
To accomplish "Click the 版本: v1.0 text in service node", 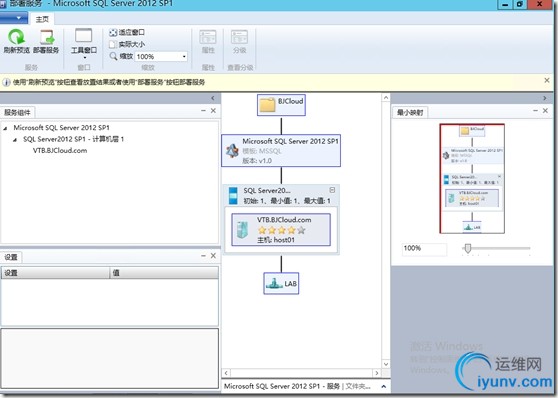I will 257,161.
